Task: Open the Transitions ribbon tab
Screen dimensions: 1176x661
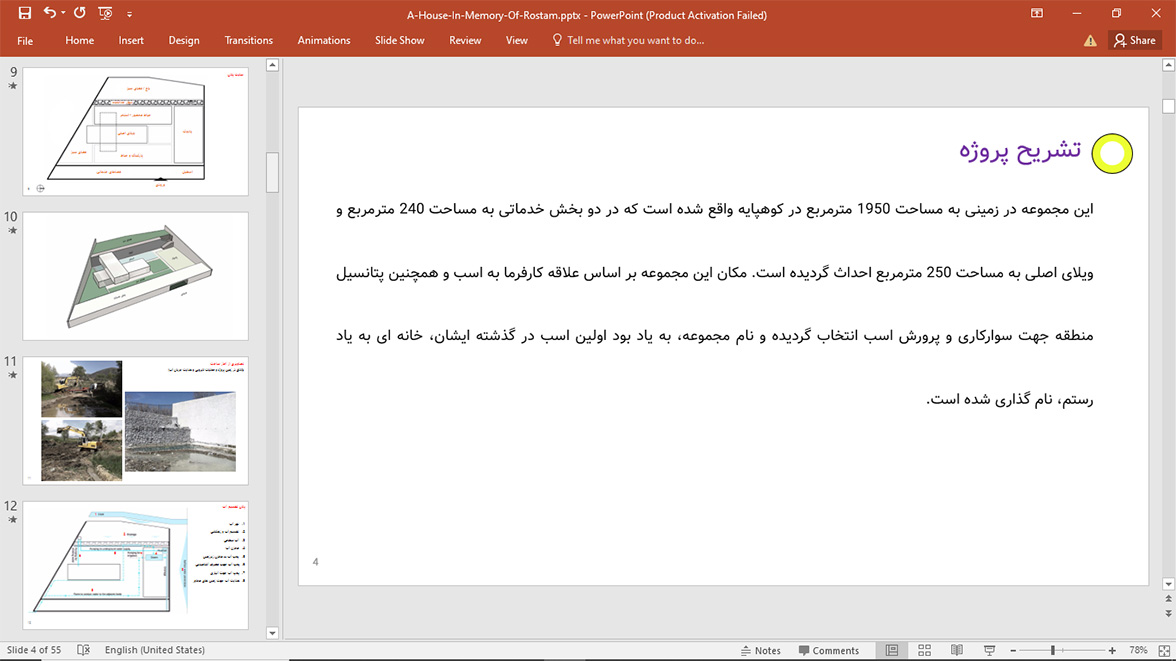Action: 248,41
